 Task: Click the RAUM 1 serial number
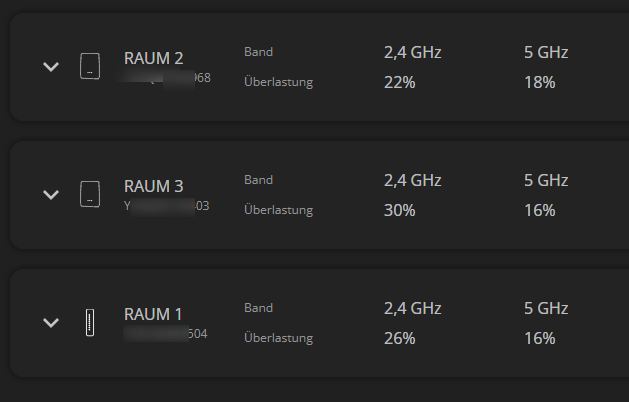(167, 333)
